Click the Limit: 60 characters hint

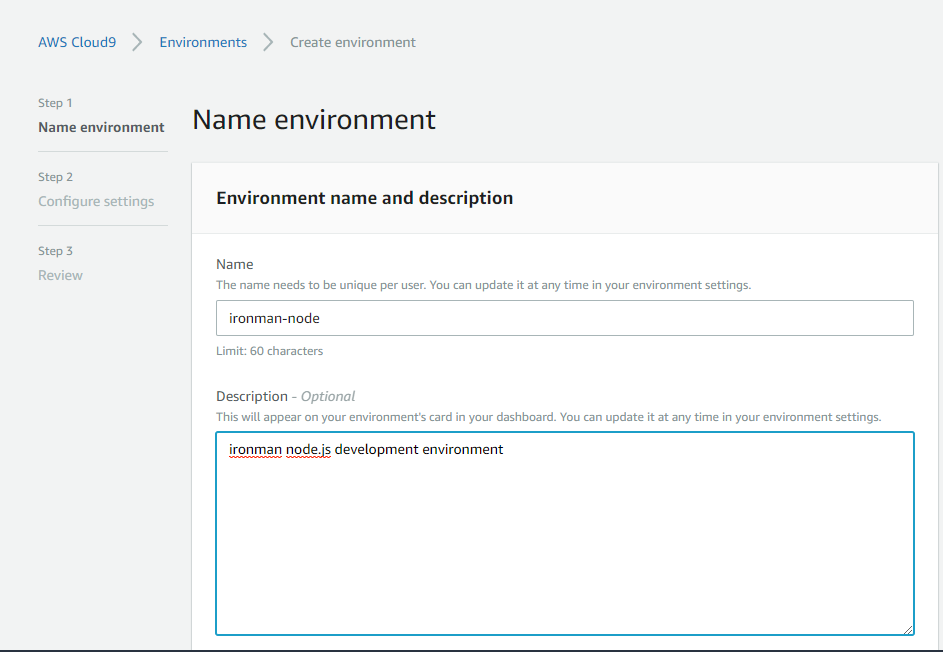(x=269, y=351)
